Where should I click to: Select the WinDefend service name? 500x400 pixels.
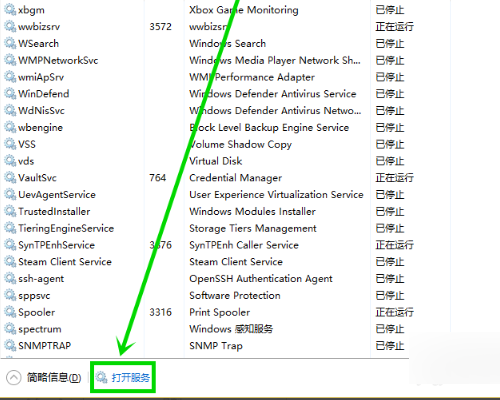click(x=44, y=94)
